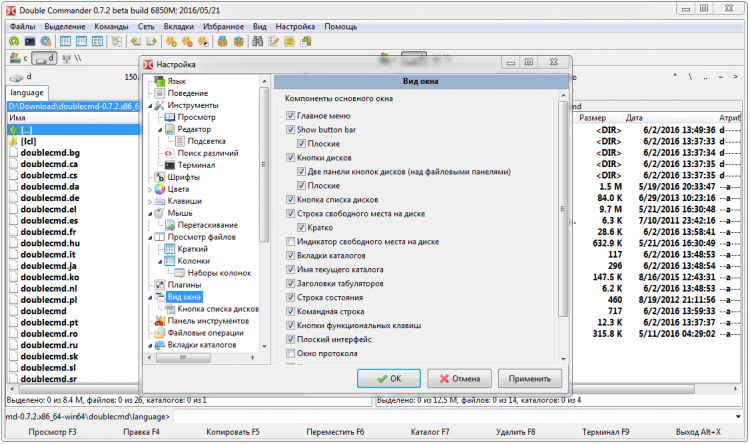Click the colorful thumbnails view toolbar icon
The width and height of the screenshot is (750, 444).
pos(97,42)
